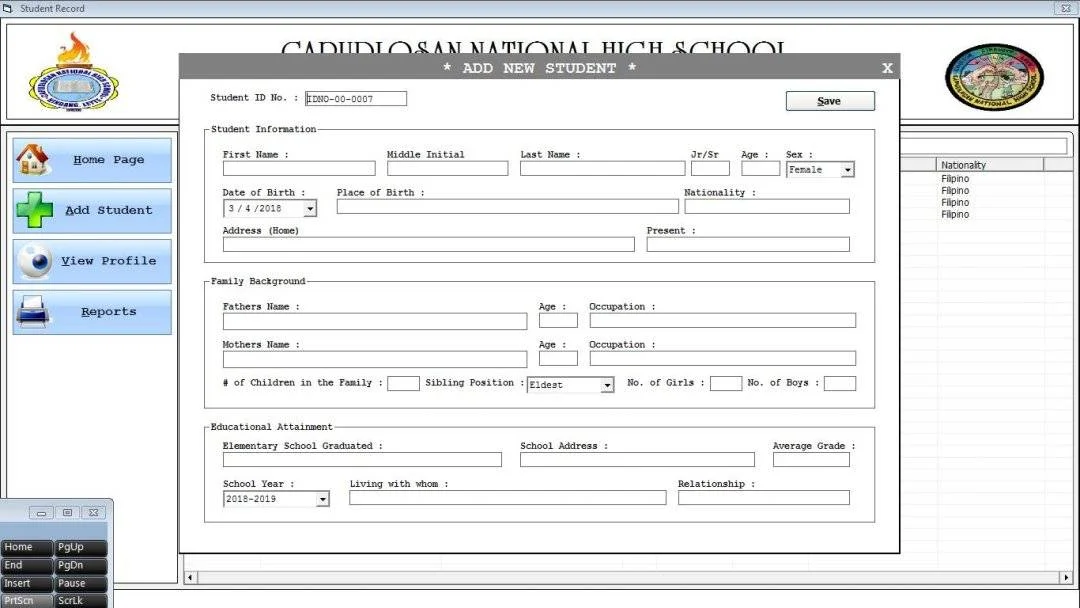
Task: Click the Present address field
Action: click(x=748, y=244)
